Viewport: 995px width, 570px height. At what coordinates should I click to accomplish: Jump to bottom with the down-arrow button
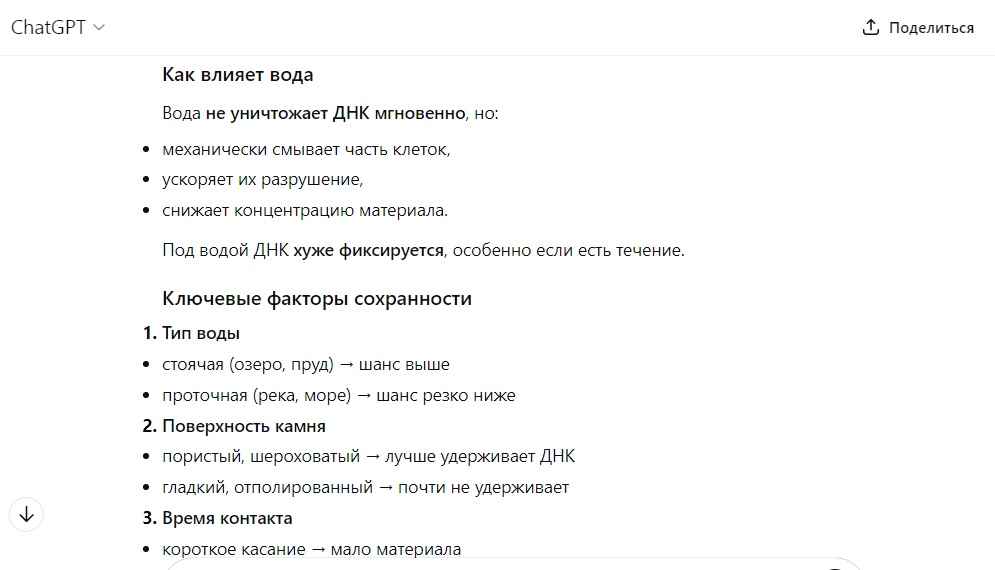26,514
